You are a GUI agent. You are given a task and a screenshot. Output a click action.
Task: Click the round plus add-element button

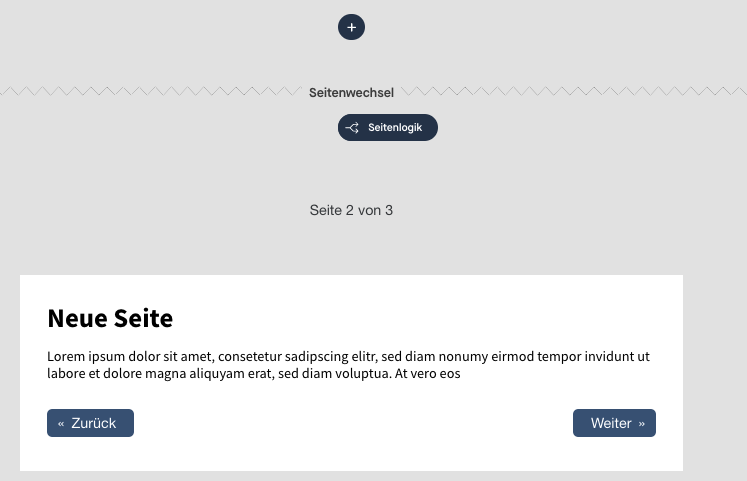pos(352,27)
